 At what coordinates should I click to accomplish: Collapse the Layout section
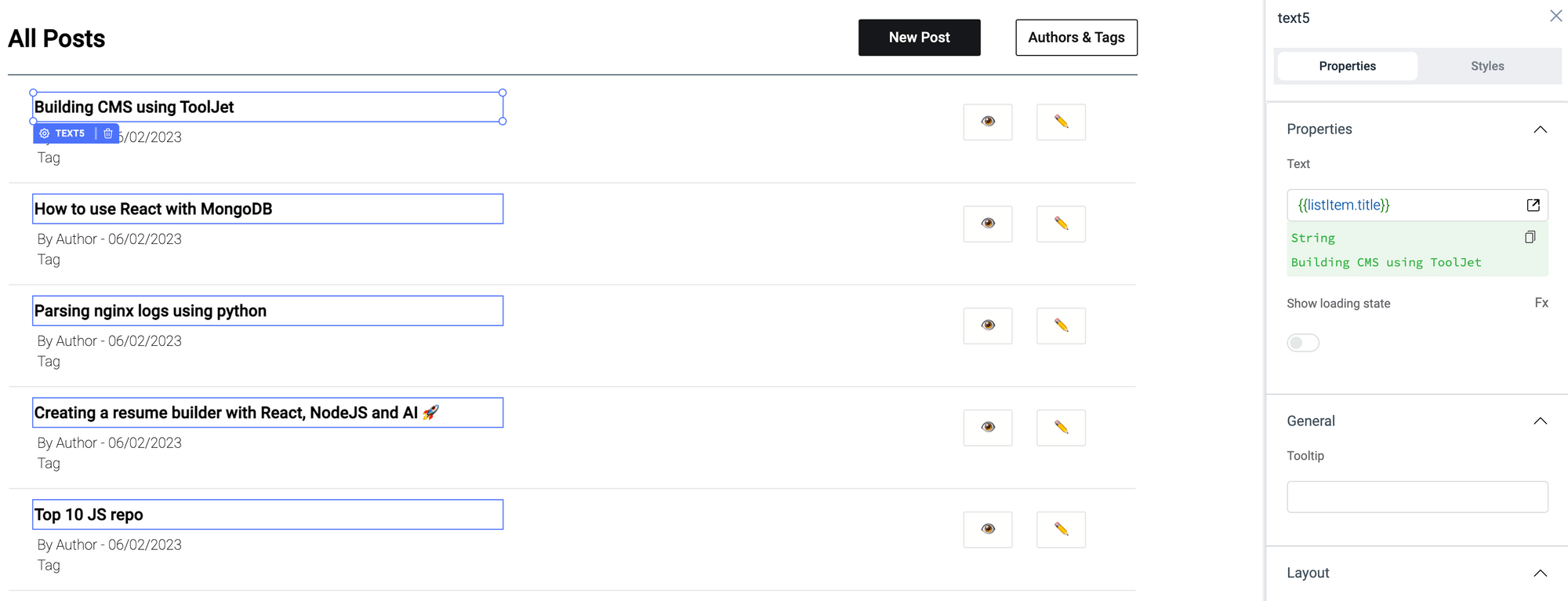point(1540,574)
